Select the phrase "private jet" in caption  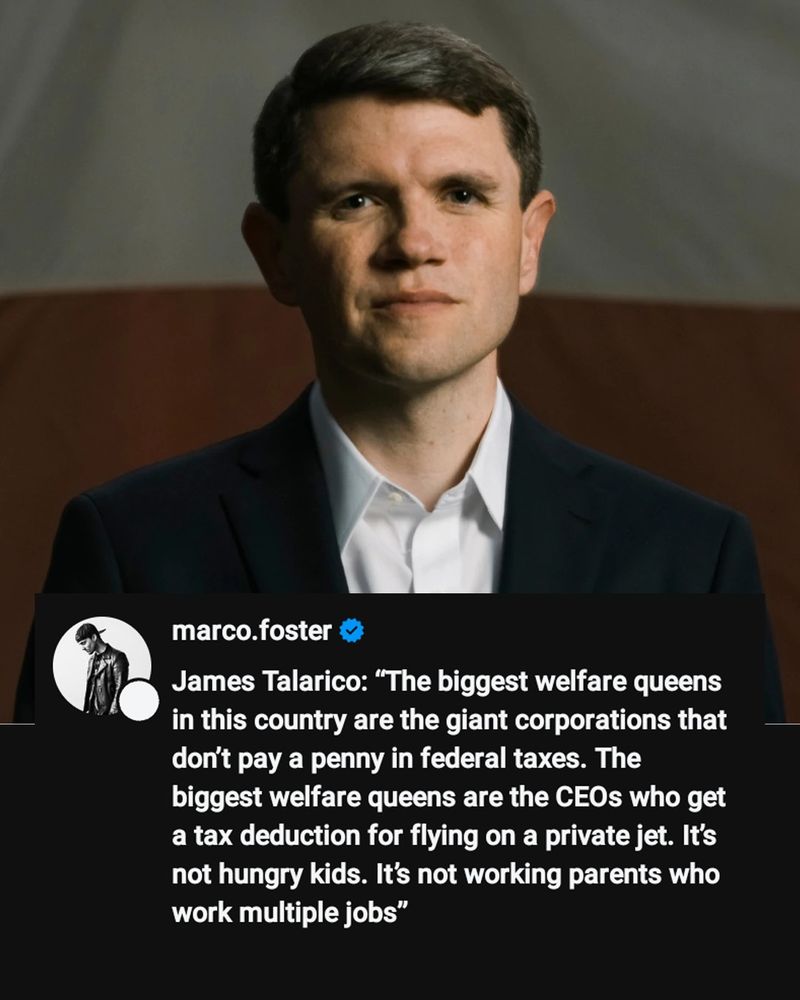click(609, 836)
